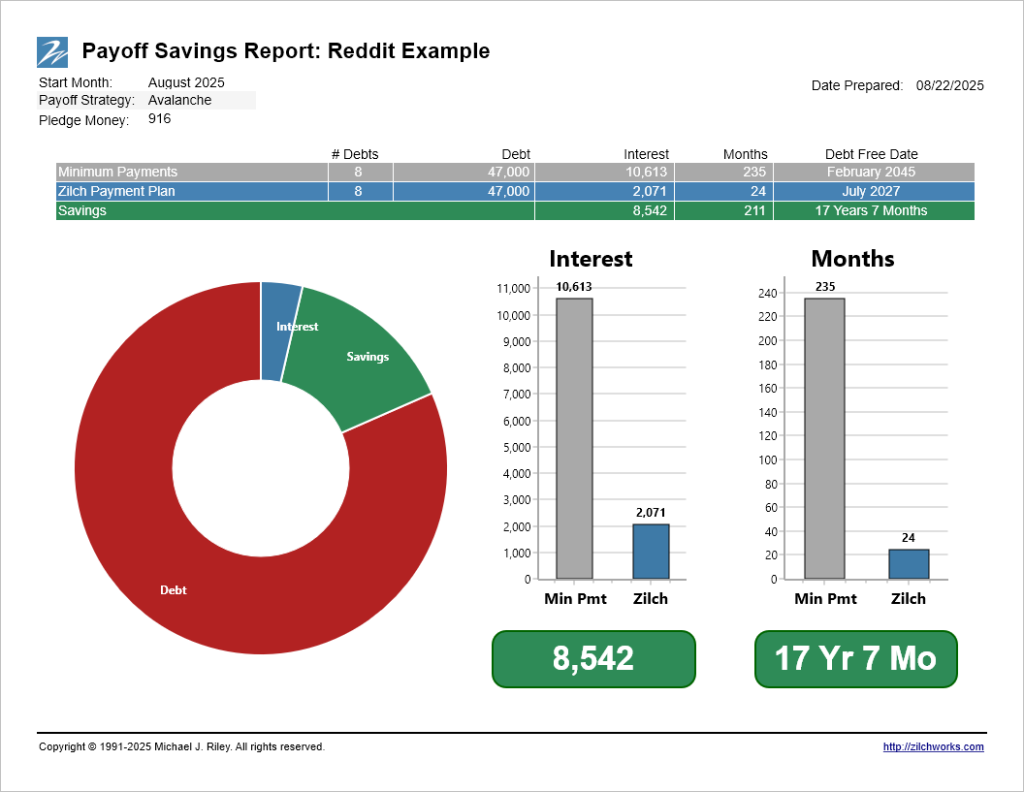Click the Savings row label in the table

[x=82, y=211]
